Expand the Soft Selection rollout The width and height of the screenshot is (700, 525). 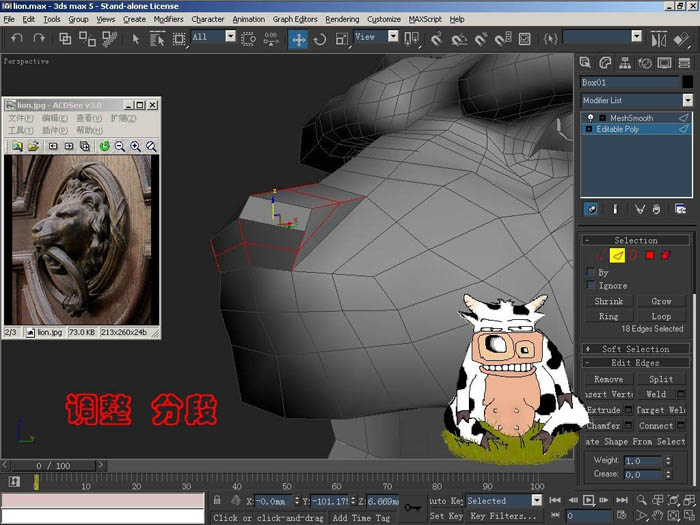(x=635, y=349)
